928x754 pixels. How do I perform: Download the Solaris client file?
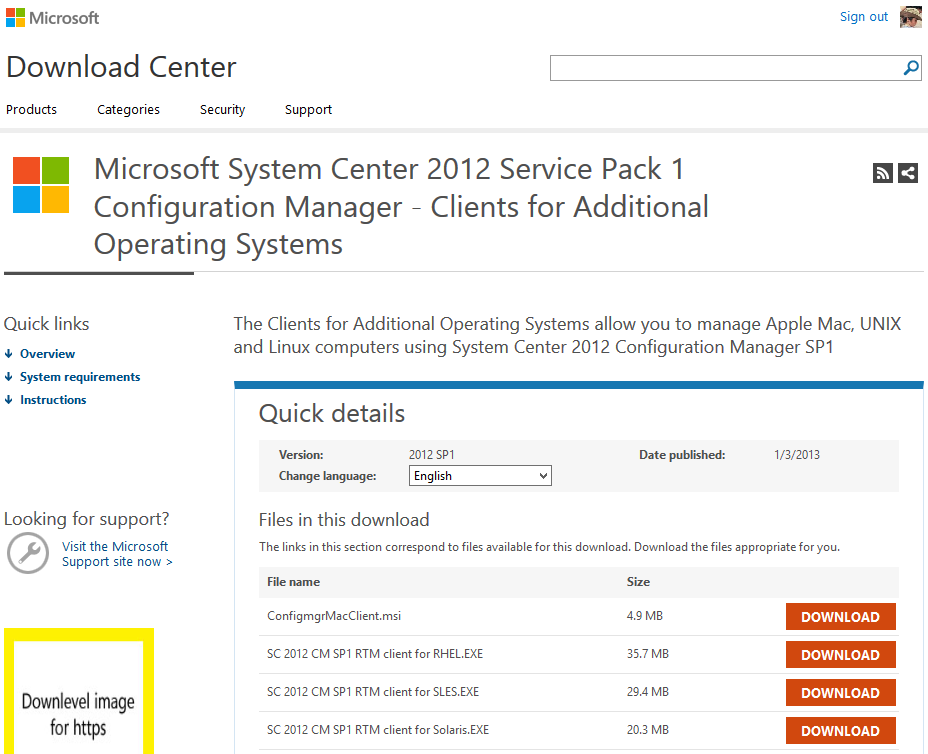[x=840, y=730]
